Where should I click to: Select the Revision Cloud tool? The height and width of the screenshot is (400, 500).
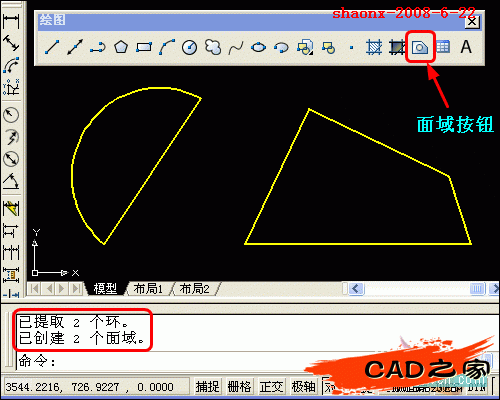pos(213,47)
